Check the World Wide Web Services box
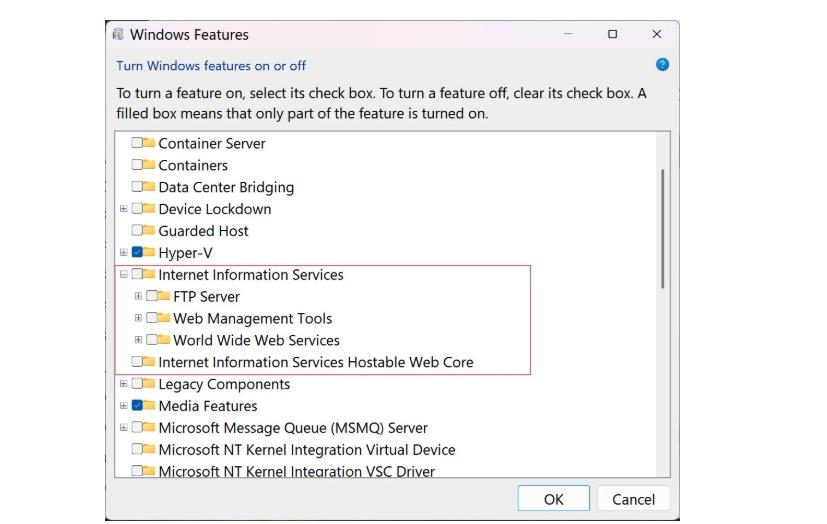This screenshot has width=827, height=524. (152, 340)
